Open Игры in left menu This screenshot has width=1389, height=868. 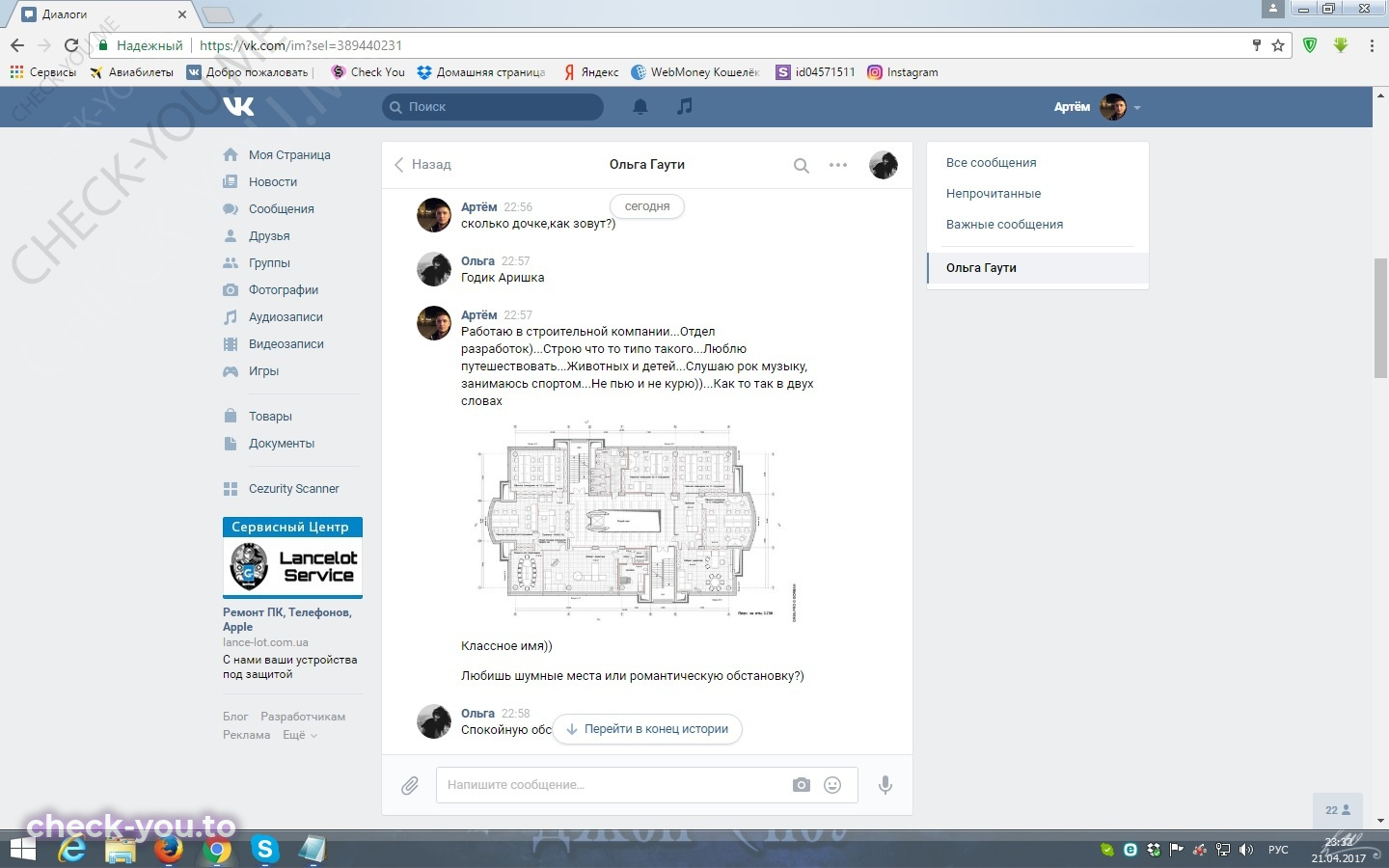coord(263,371)
